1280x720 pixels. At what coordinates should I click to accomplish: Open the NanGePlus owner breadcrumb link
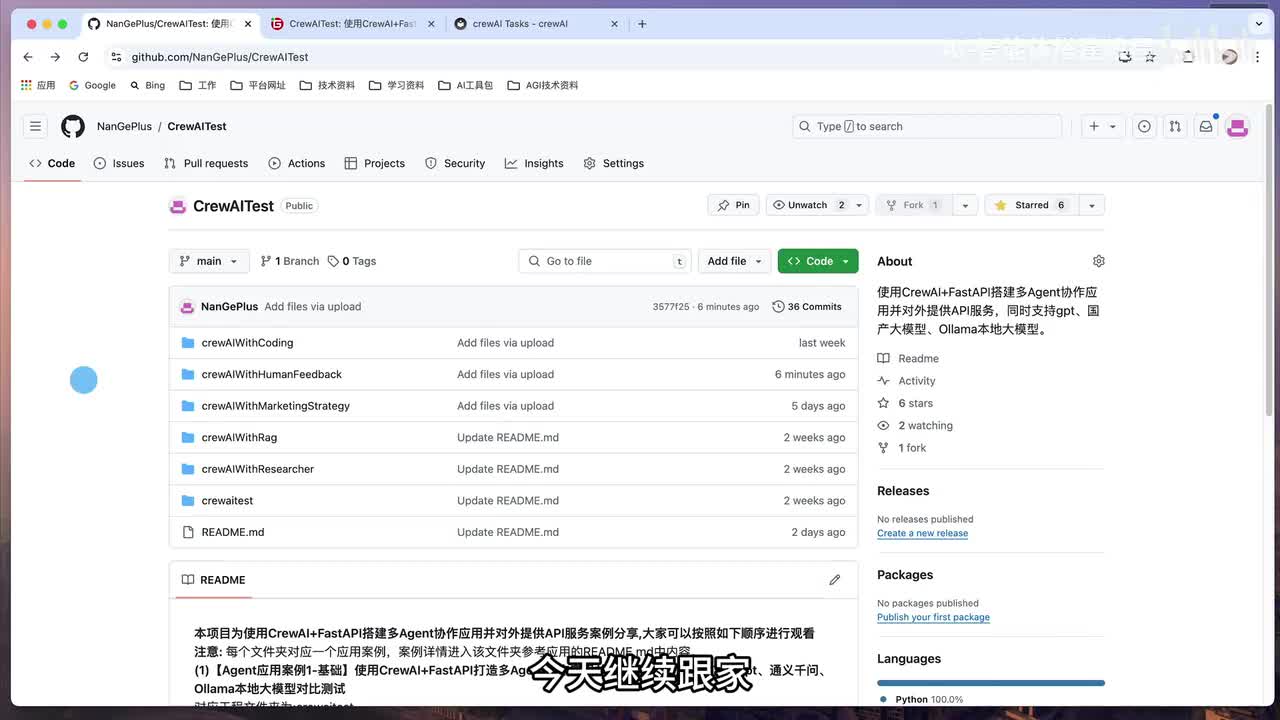[124, 126]
